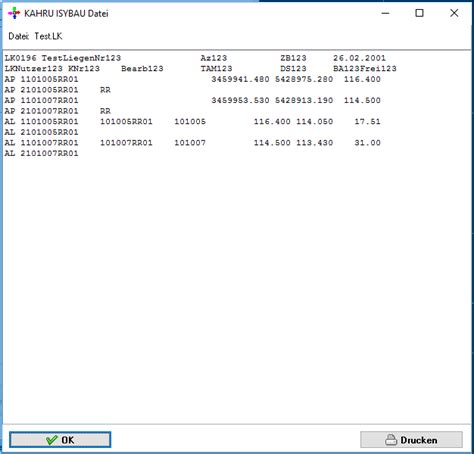Select the header text 'TestLiegenNr123'

[x=81, y=58]
